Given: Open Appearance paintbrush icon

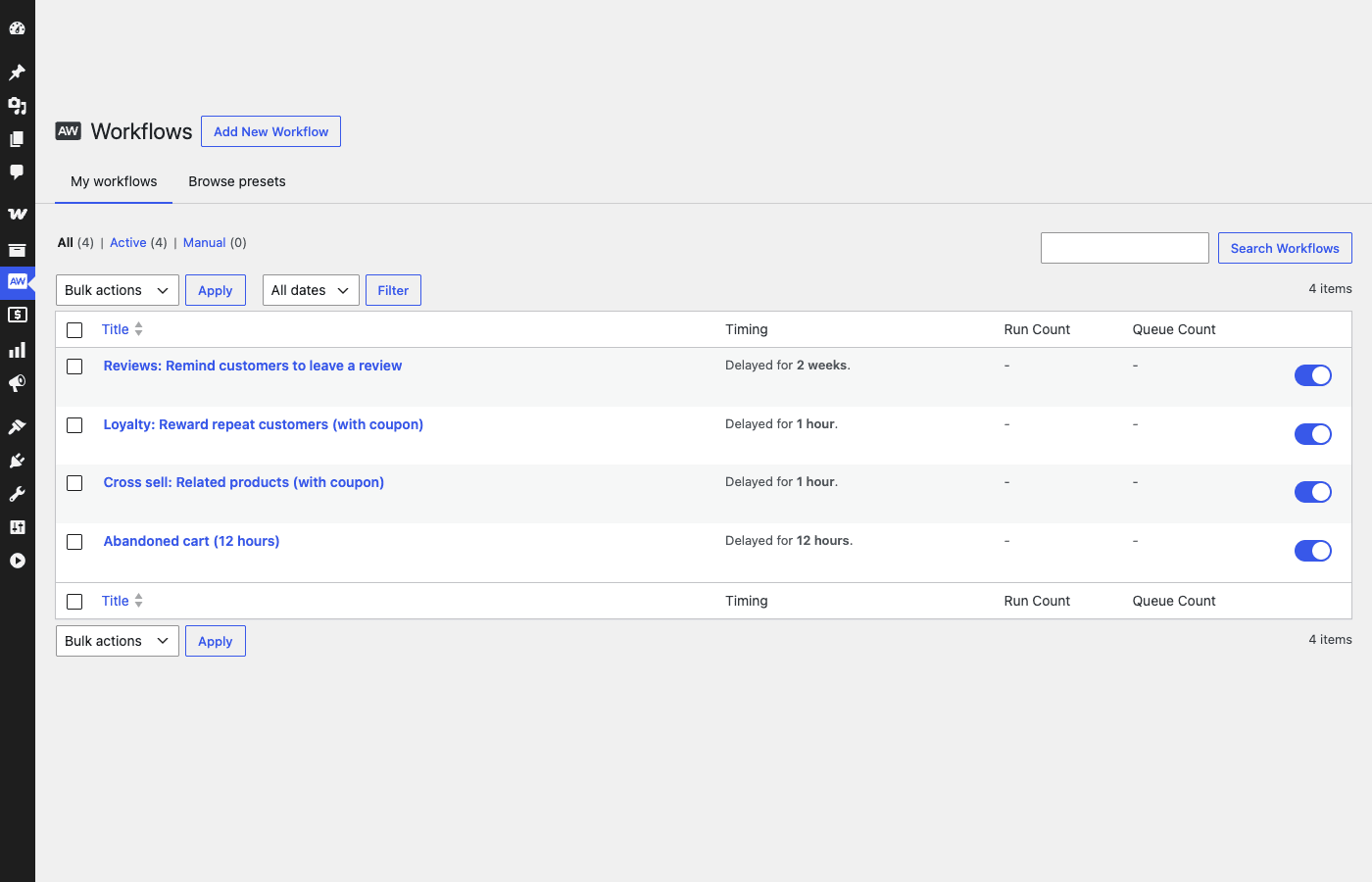Looking at the screenshot, I should click(17, 426).
